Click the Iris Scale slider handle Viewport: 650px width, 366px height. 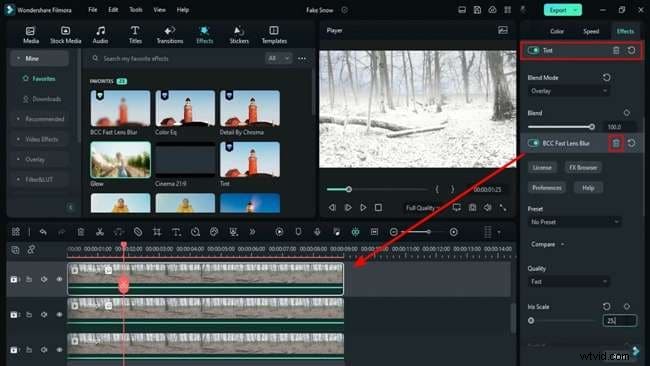531,320
